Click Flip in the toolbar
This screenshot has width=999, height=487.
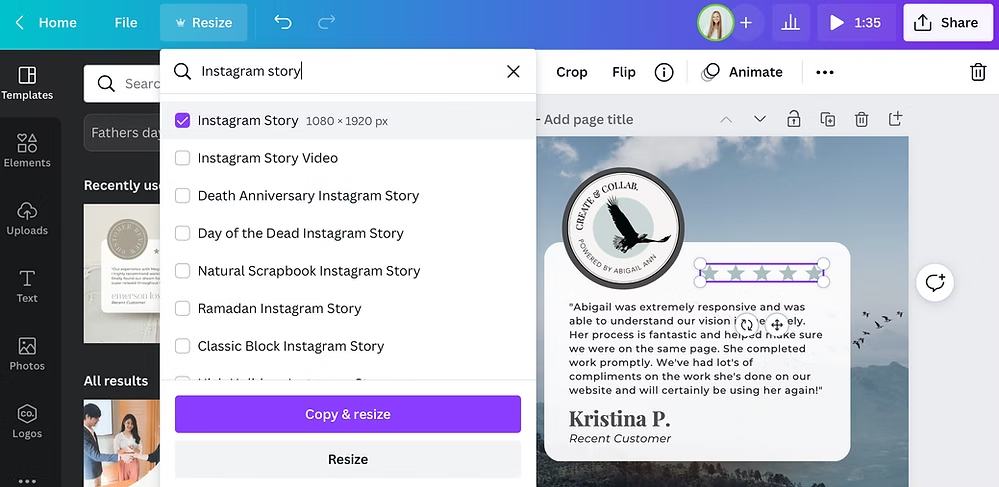[624, 72]
